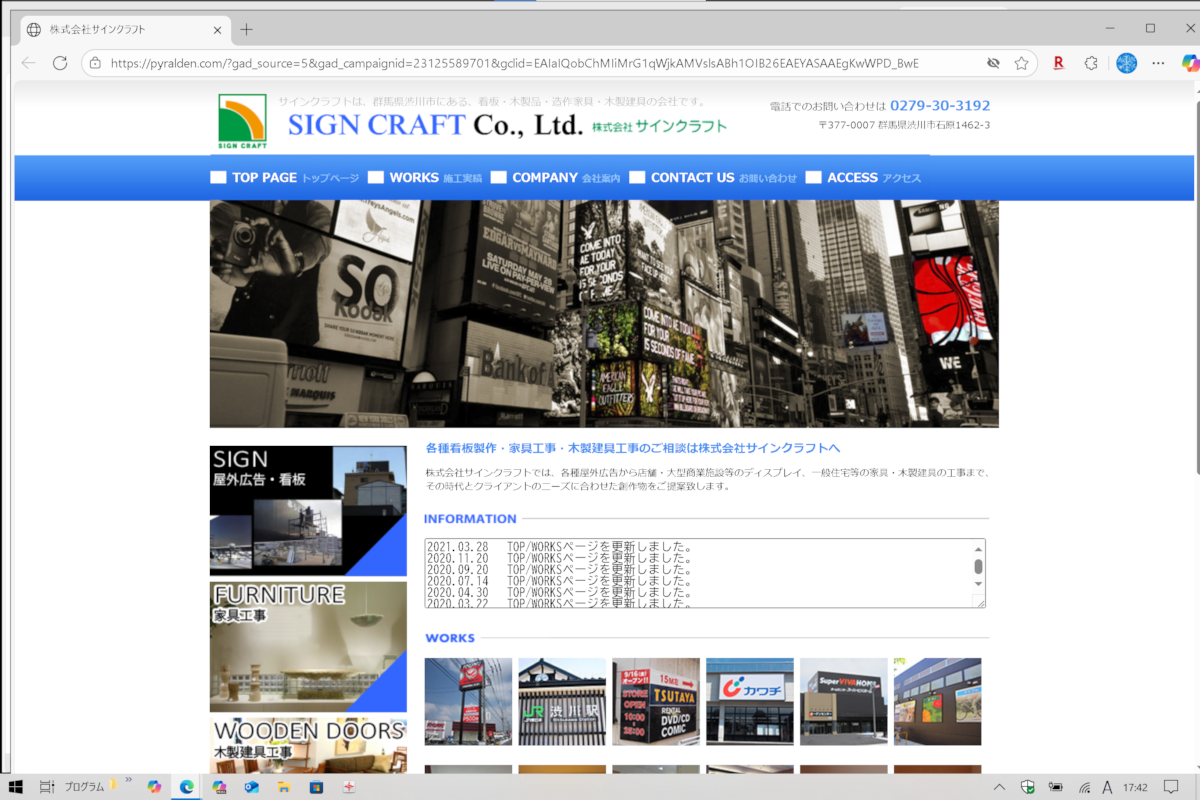Open the COMPANY 会社案内 page

[x=555, y=178]
